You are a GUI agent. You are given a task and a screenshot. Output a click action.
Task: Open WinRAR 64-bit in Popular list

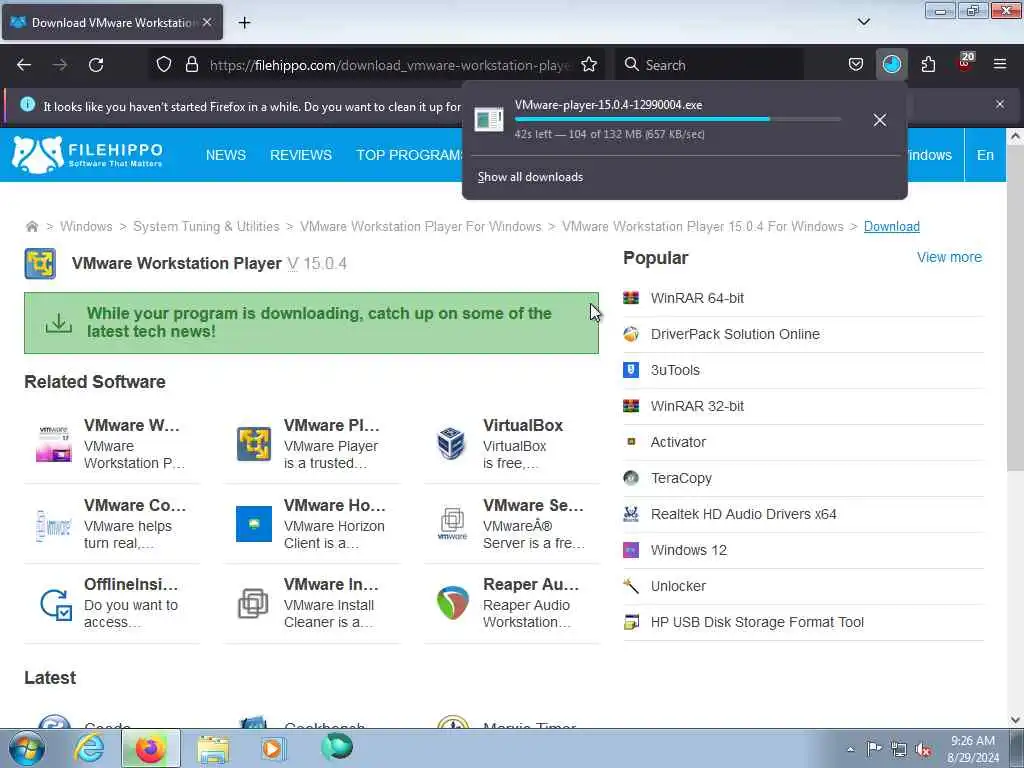pos(697,298)
